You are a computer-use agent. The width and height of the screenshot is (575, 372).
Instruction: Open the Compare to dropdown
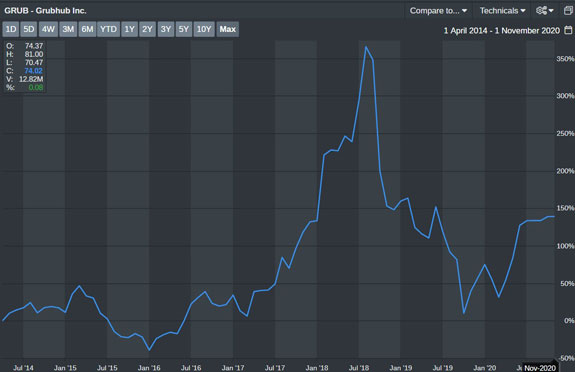click(438, 11)
